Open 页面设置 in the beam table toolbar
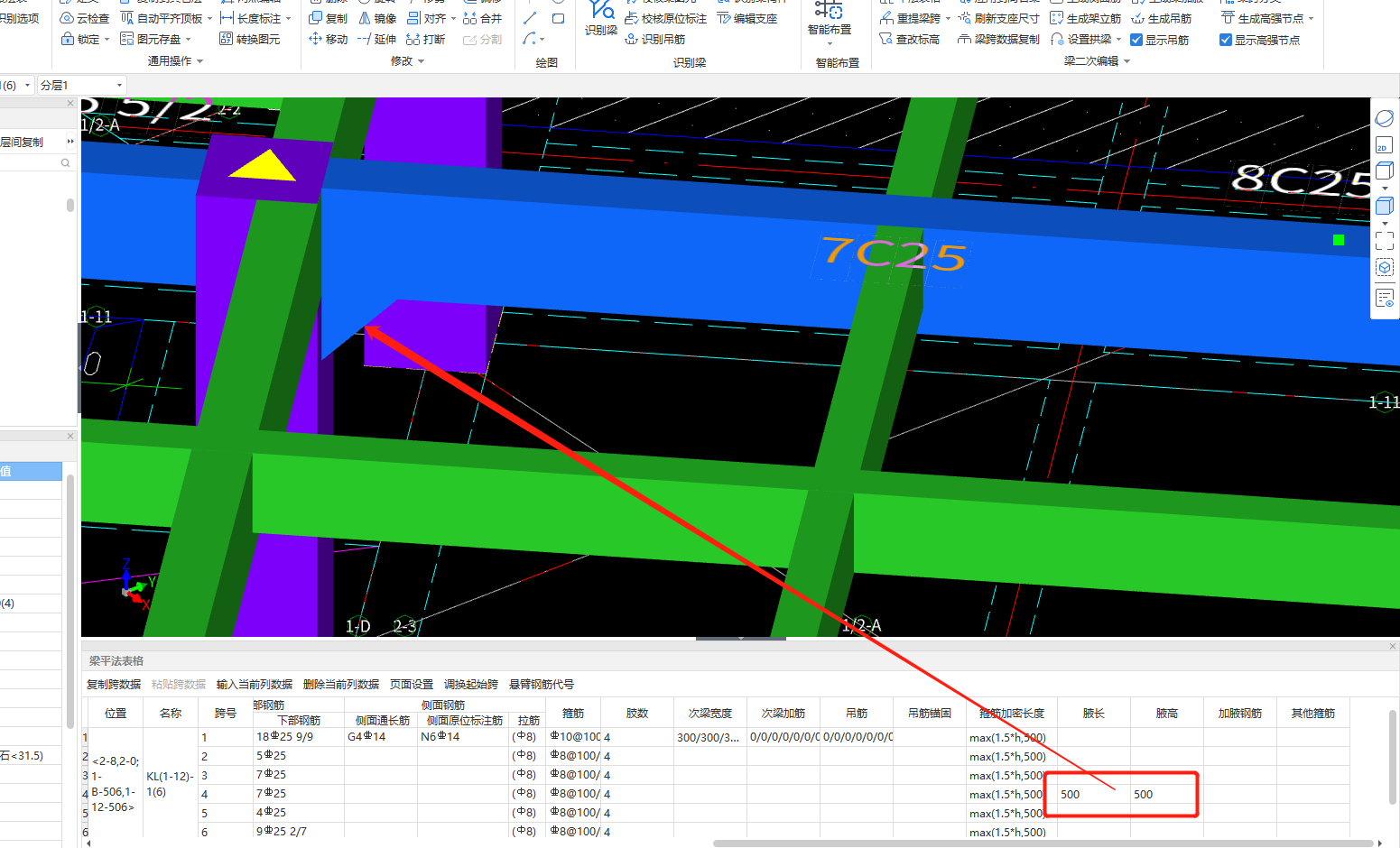The height and width of the screenshot is (848, 1400). point(412,685)
